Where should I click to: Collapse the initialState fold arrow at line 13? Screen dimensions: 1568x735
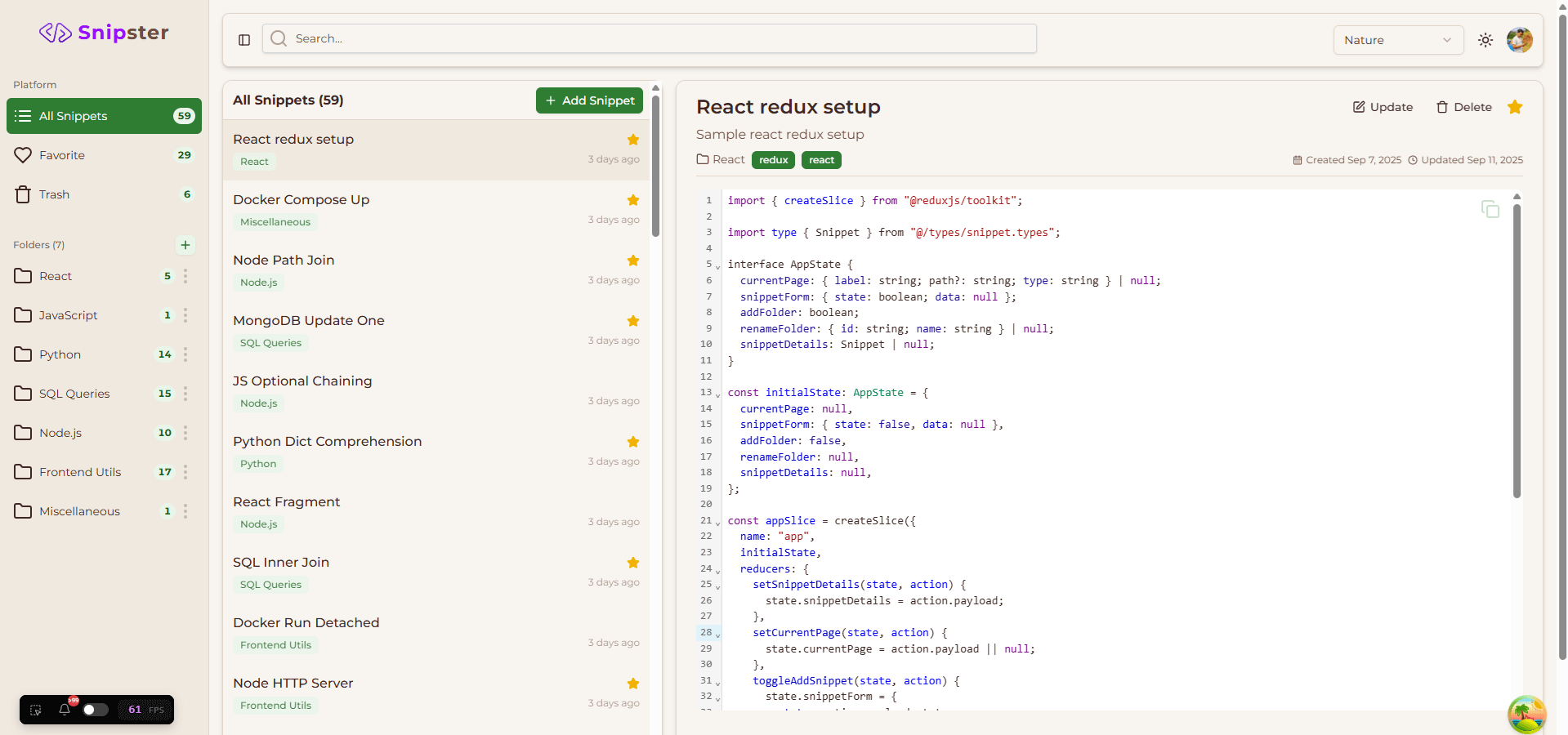click(x=718, y=394)
